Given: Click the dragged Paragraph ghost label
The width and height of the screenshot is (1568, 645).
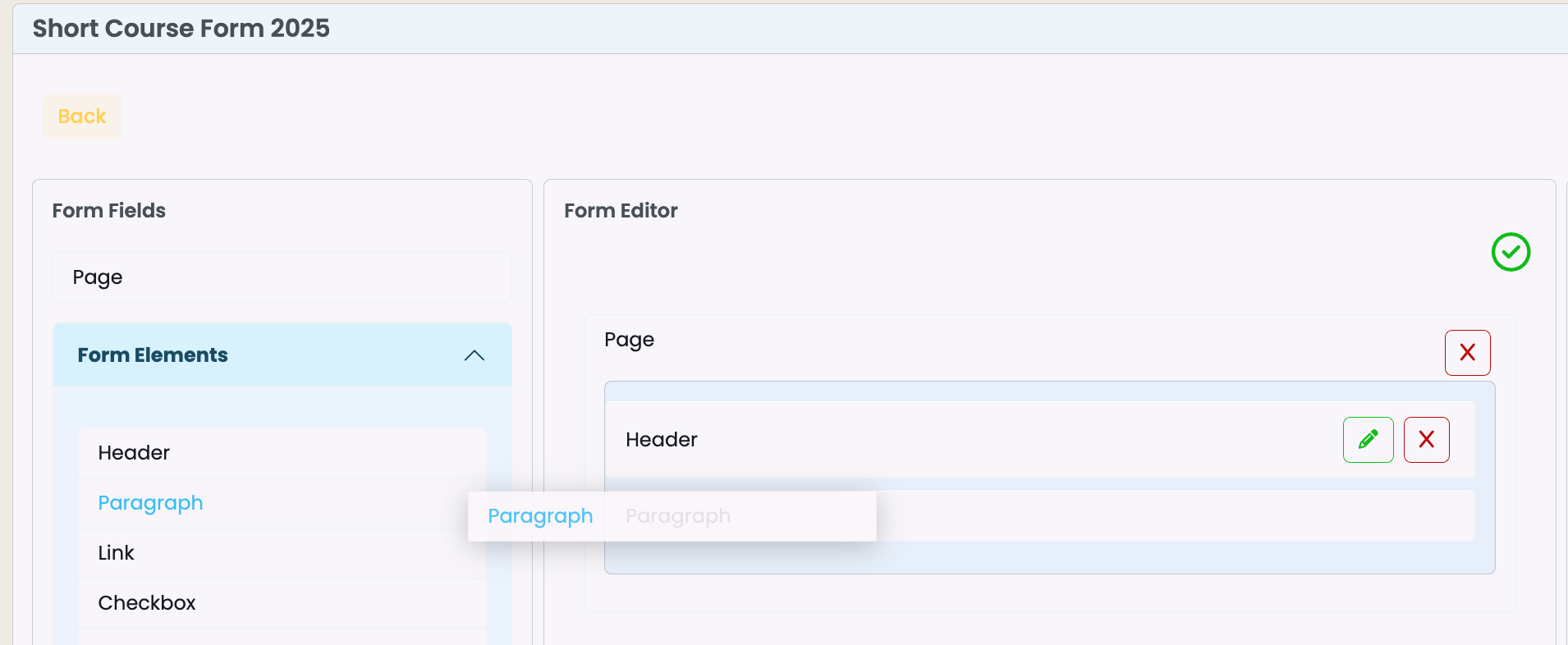Looking at the screenshot, I should [540, 516].
